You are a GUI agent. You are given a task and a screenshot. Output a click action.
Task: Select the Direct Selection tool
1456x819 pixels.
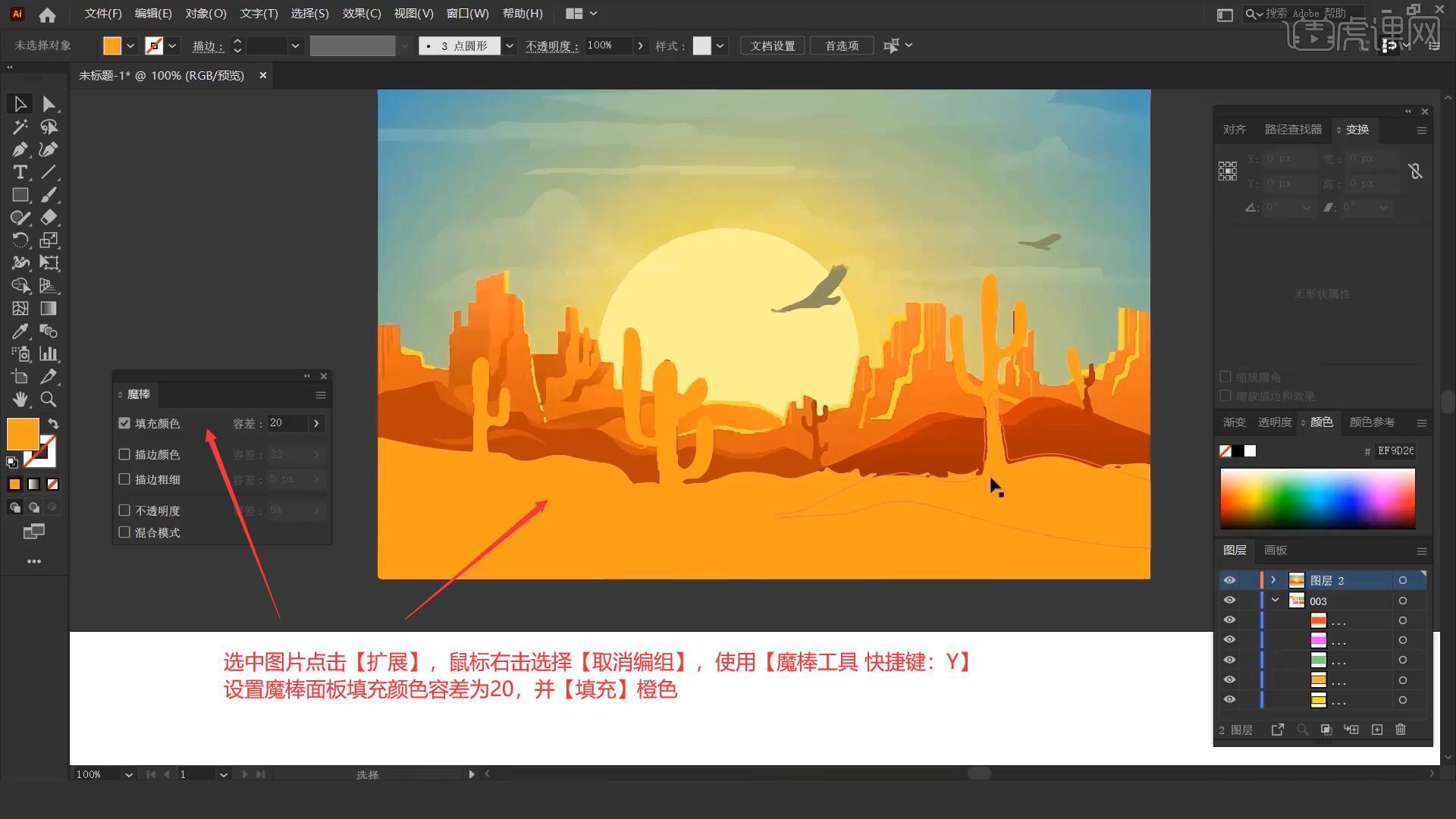coord(48,103)
